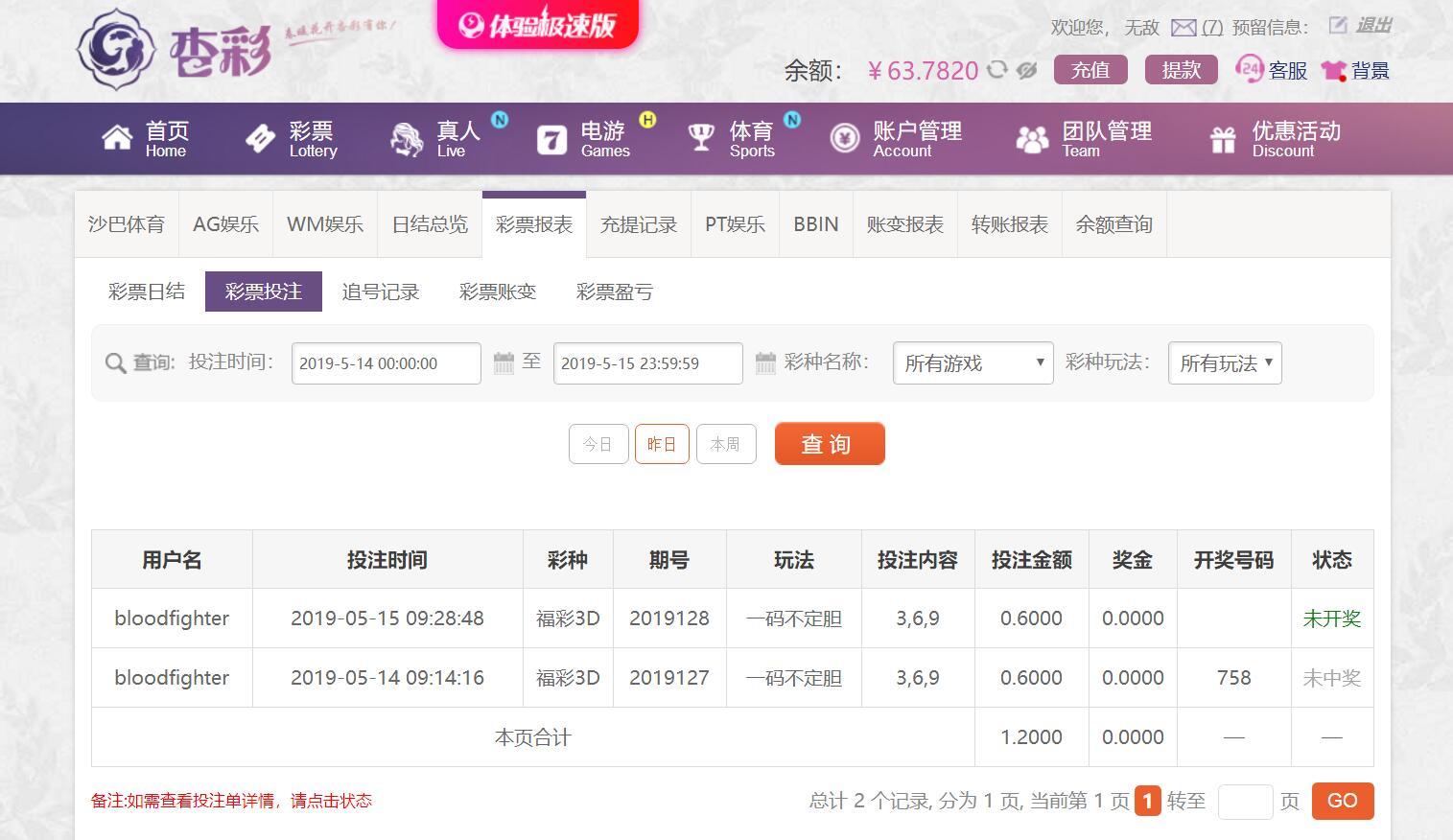Image resolution: width=1453 pixels, height=840 pixels.
Task: Click the search magnifier icon
Action: [x=115, y=363]
